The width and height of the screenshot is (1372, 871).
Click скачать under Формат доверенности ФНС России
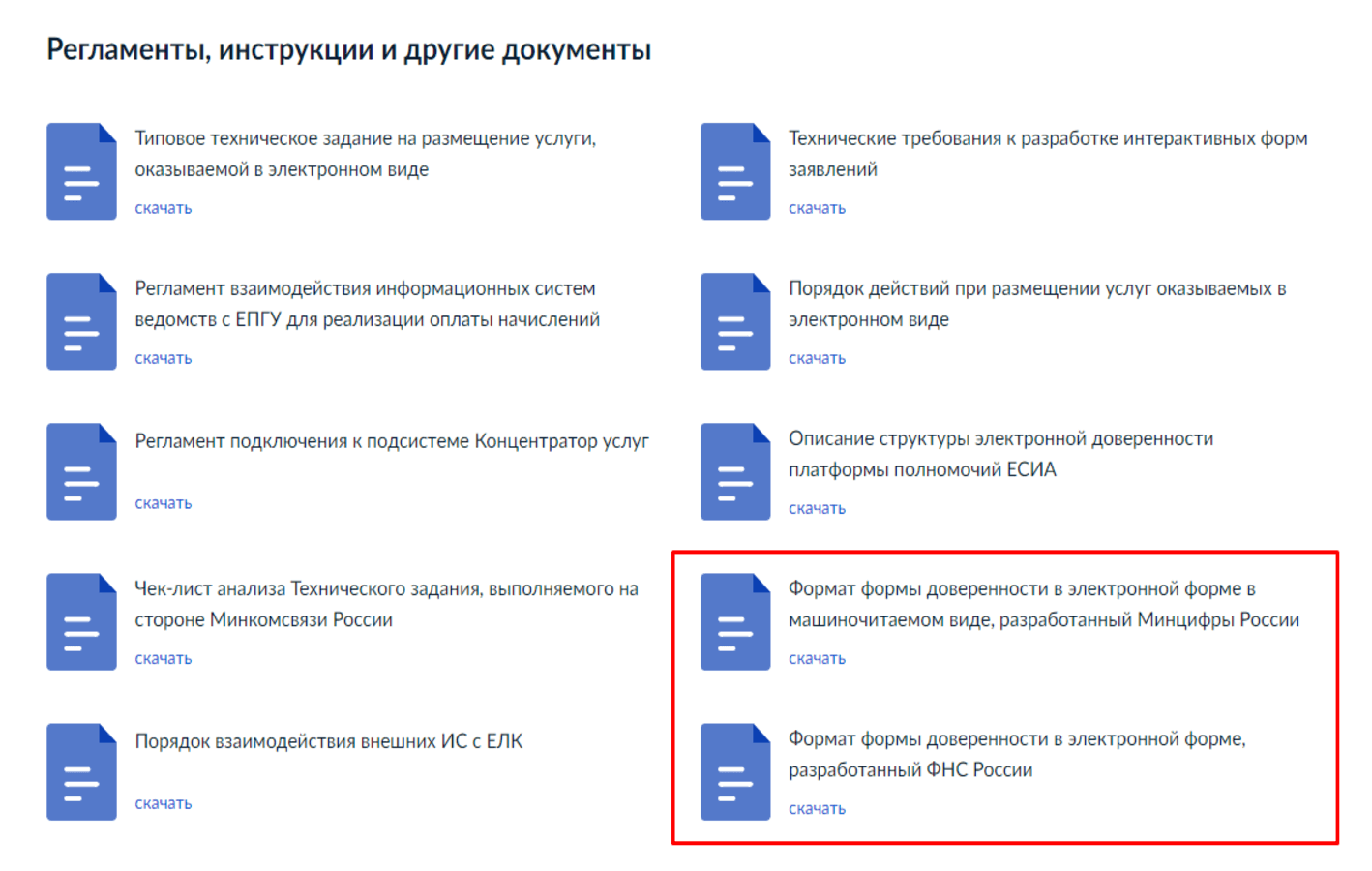818,808
